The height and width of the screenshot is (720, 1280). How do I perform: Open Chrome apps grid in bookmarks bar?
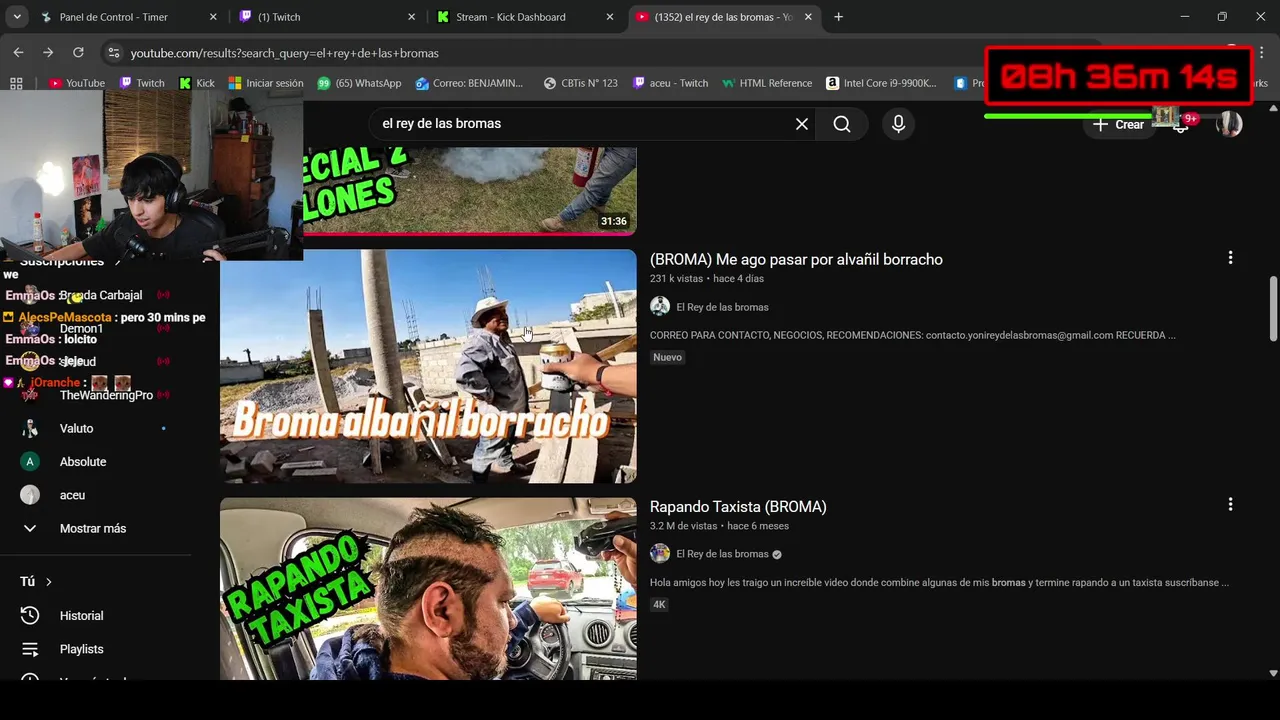point(16,83)
